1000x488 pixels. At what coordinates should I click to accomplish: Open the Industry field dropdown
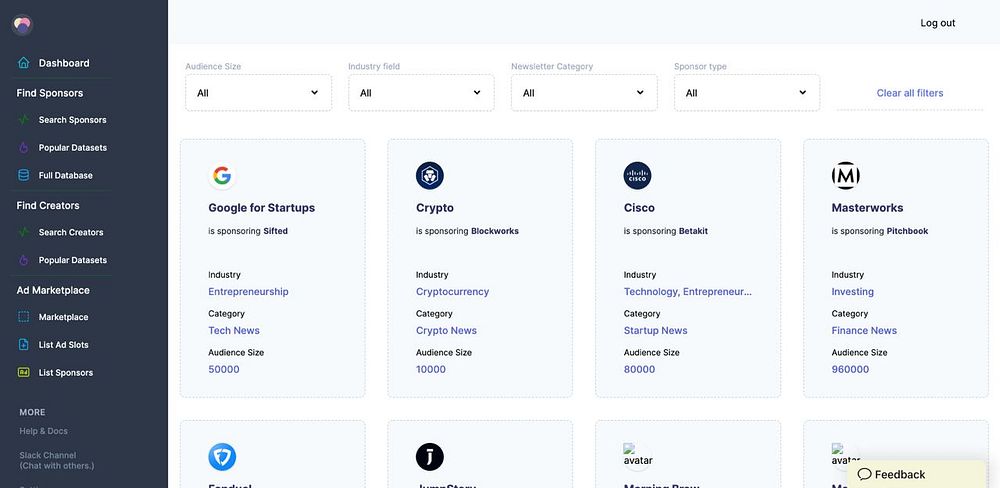[421, 92]
